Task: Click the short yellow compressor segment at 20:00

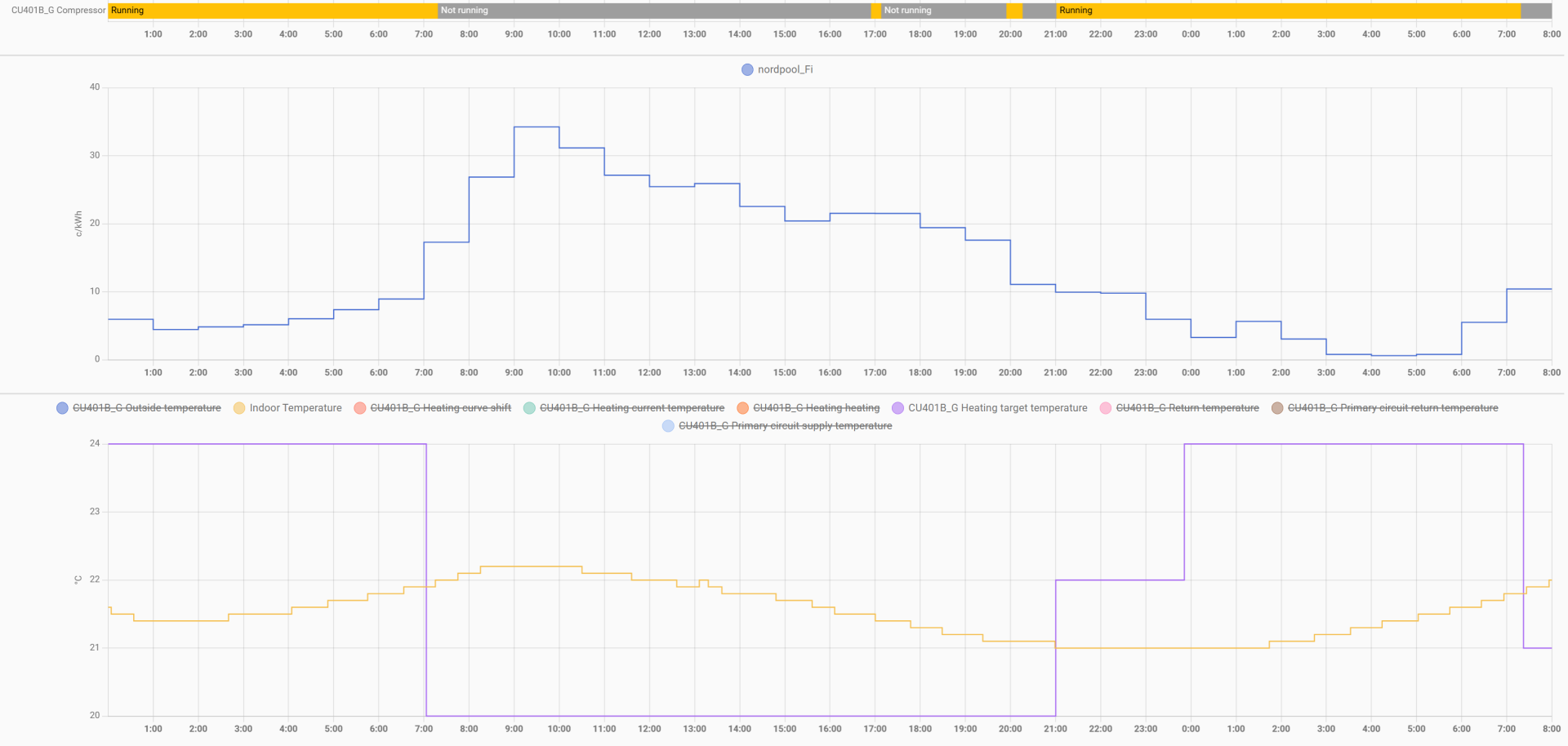Action: click(1014, 11)
